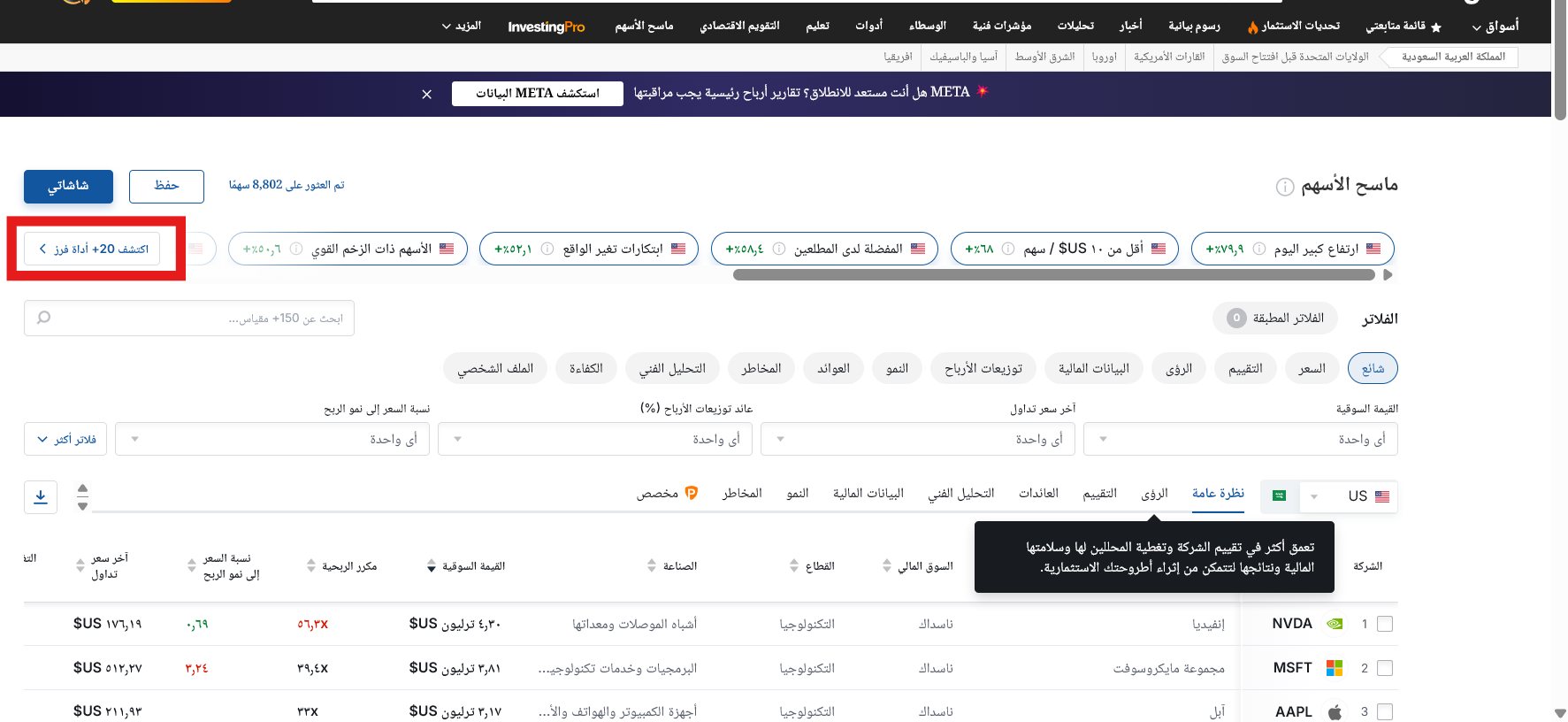The image size is (1568, 722).
Task: Click info icon on الأسهم ذات الزخم القوي chip
Action: pyautogui.click(x=296, y=249)
